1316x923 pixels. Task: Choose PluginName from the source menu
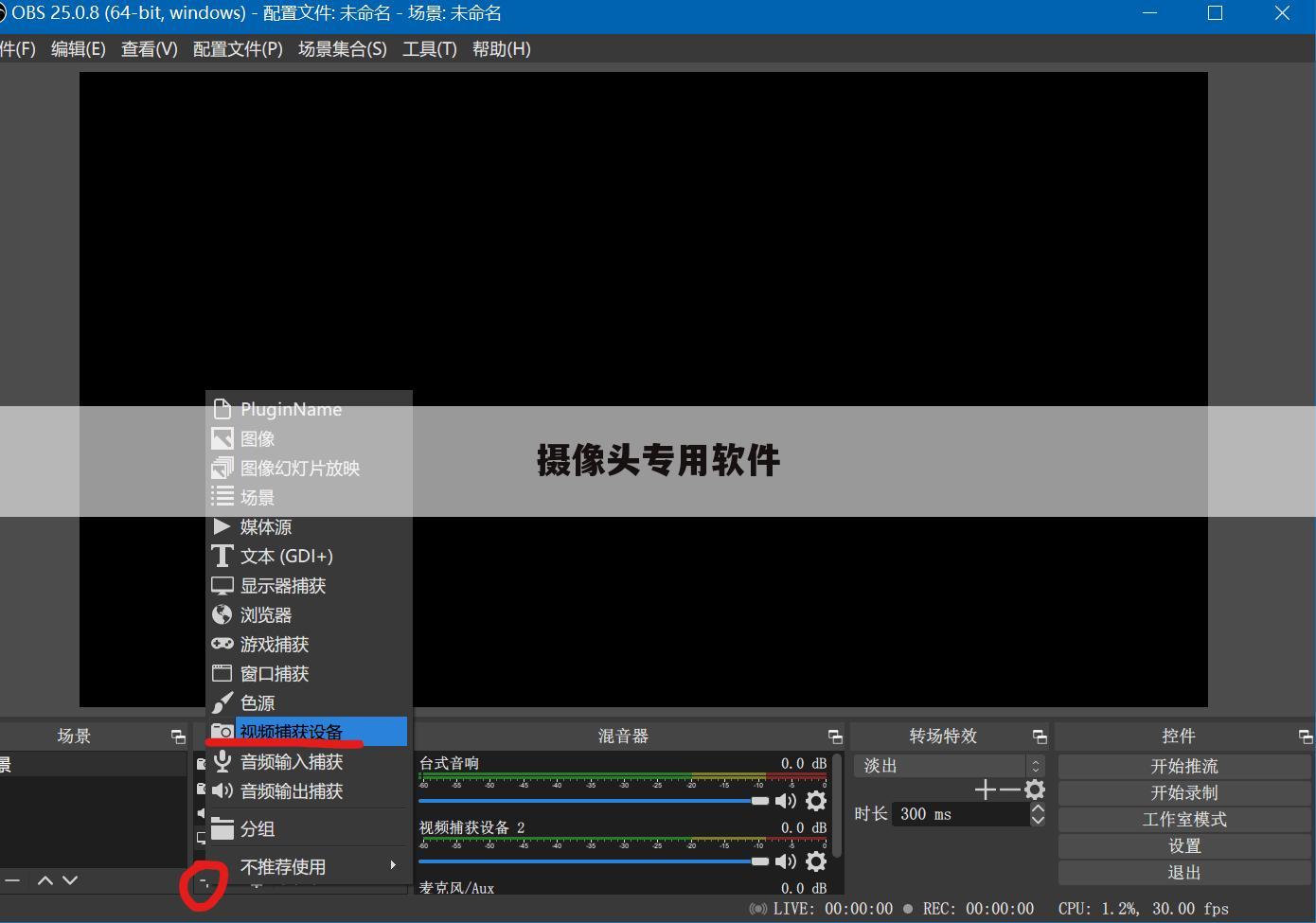[309, 409]
